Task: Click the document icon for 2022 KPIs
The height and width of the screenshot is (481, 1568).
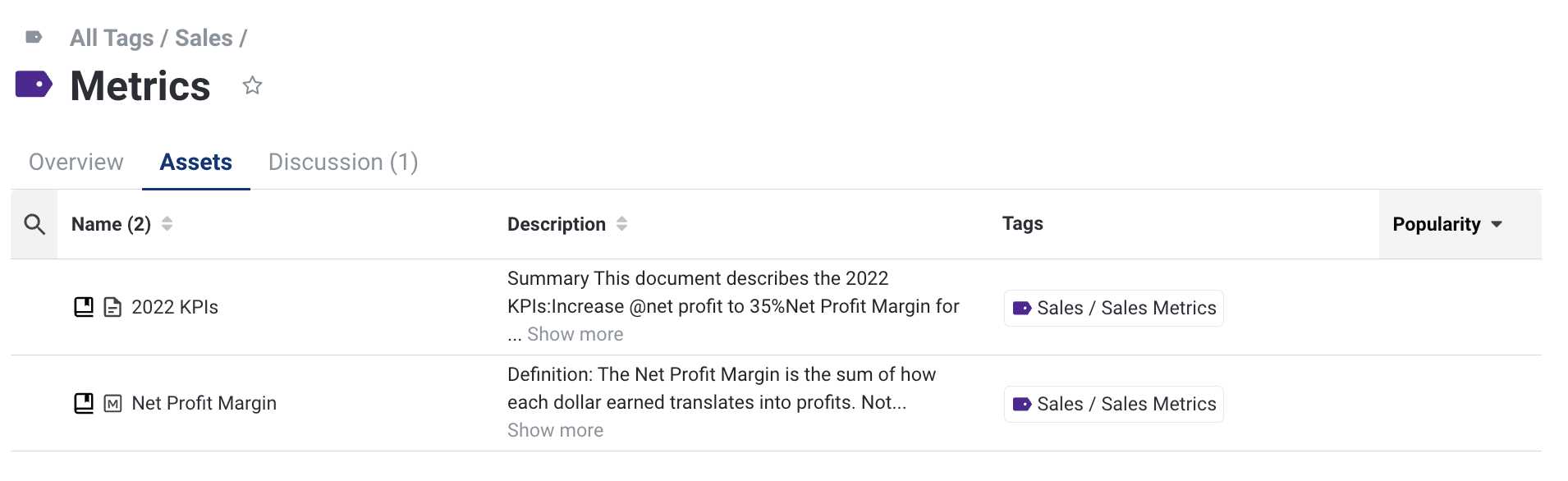Action: point(112,307)
